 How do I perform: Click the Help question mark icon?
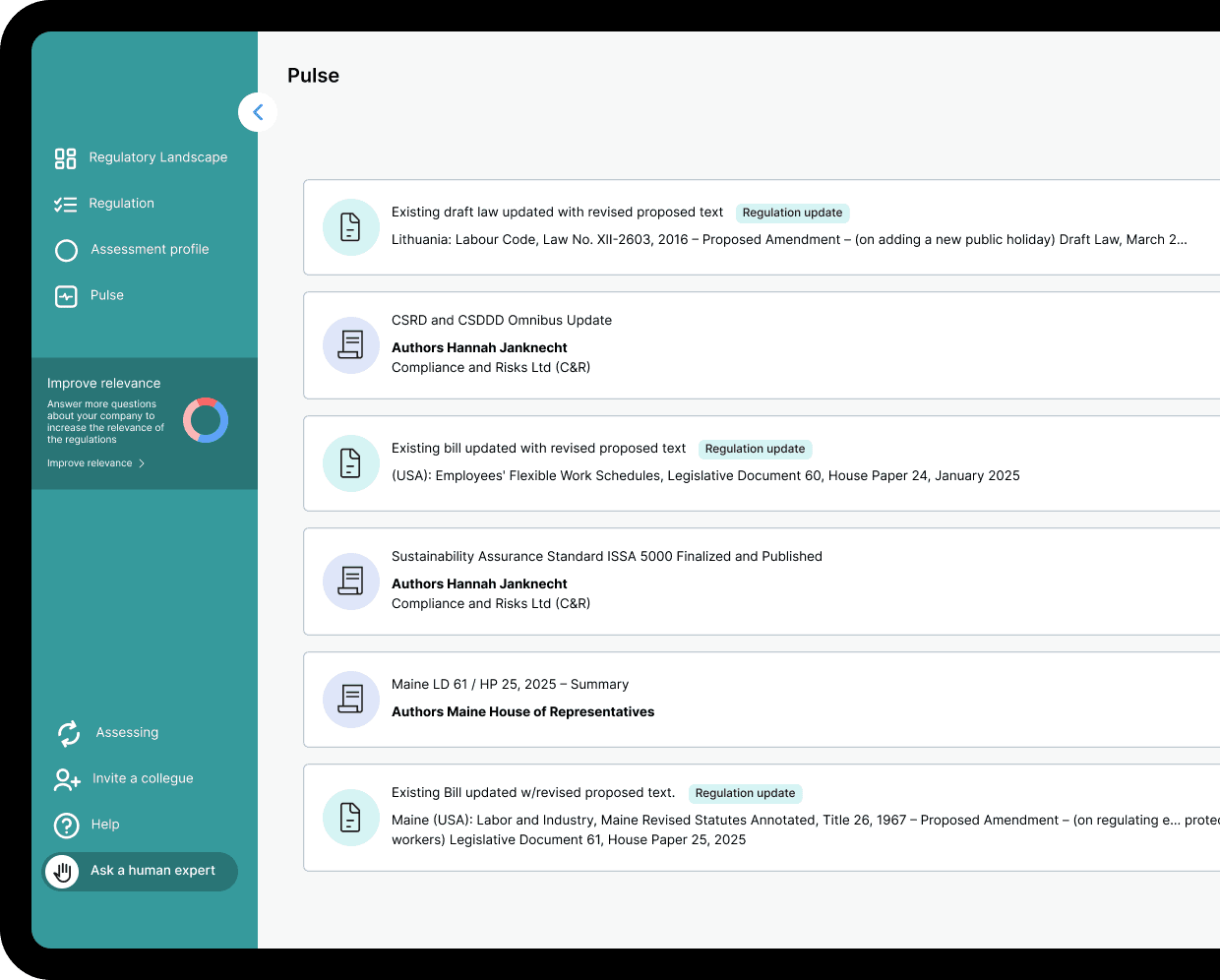(67, 825)
